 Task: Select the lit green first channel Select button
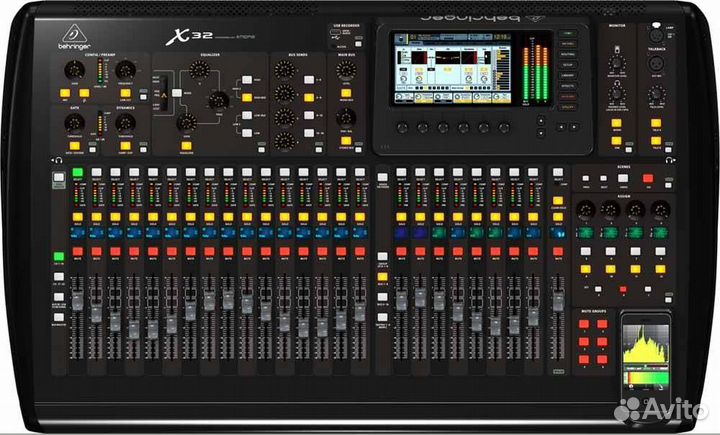click(78, 172)
